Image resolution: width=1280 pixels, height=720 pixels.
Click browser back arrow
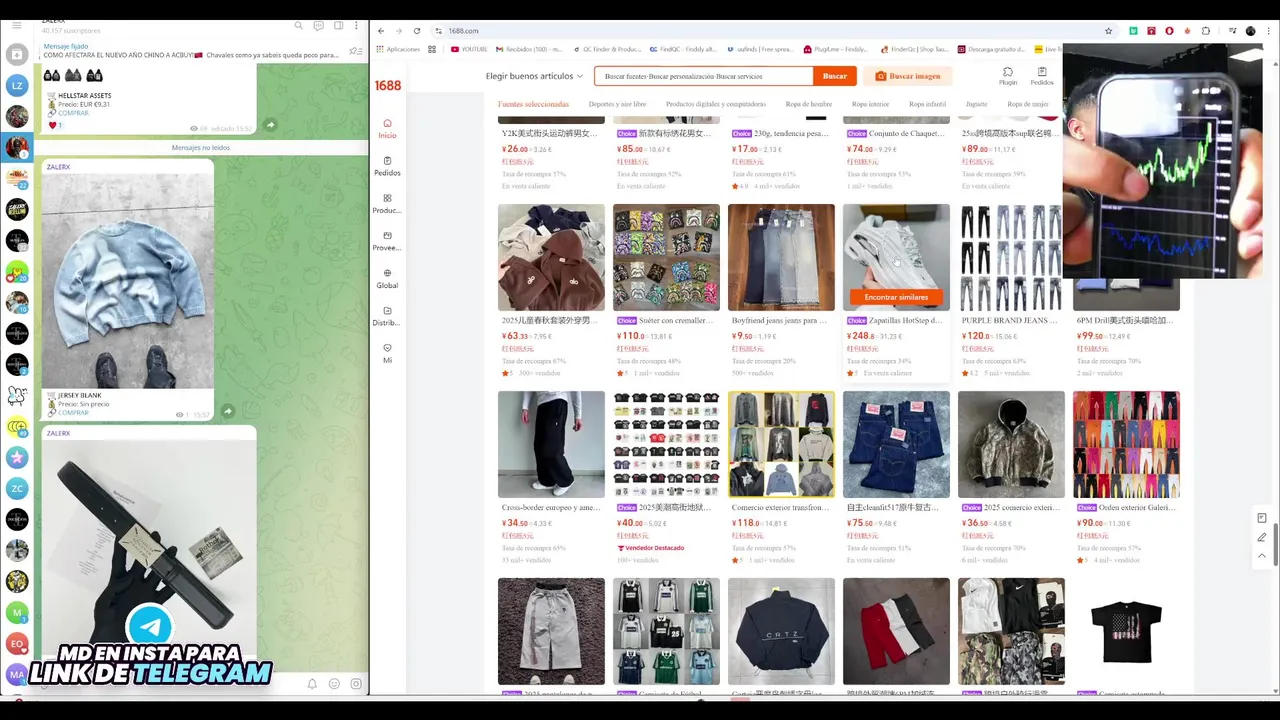coord(381,31)
